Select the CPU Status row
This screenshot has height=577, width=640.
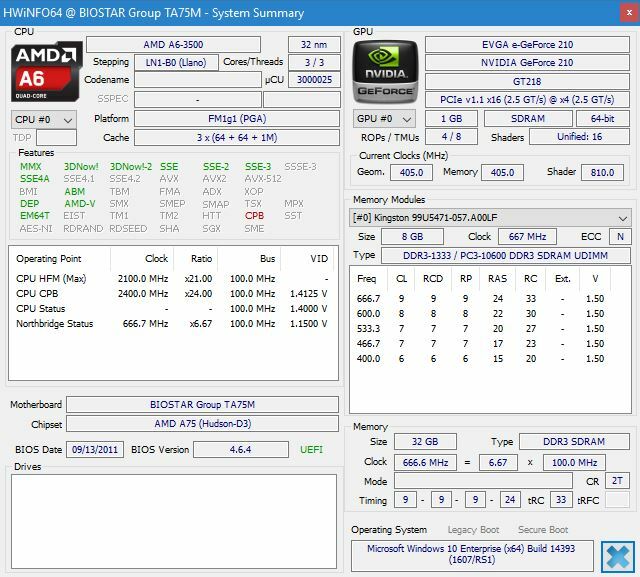pyautogui.click(x=171, y=309)
